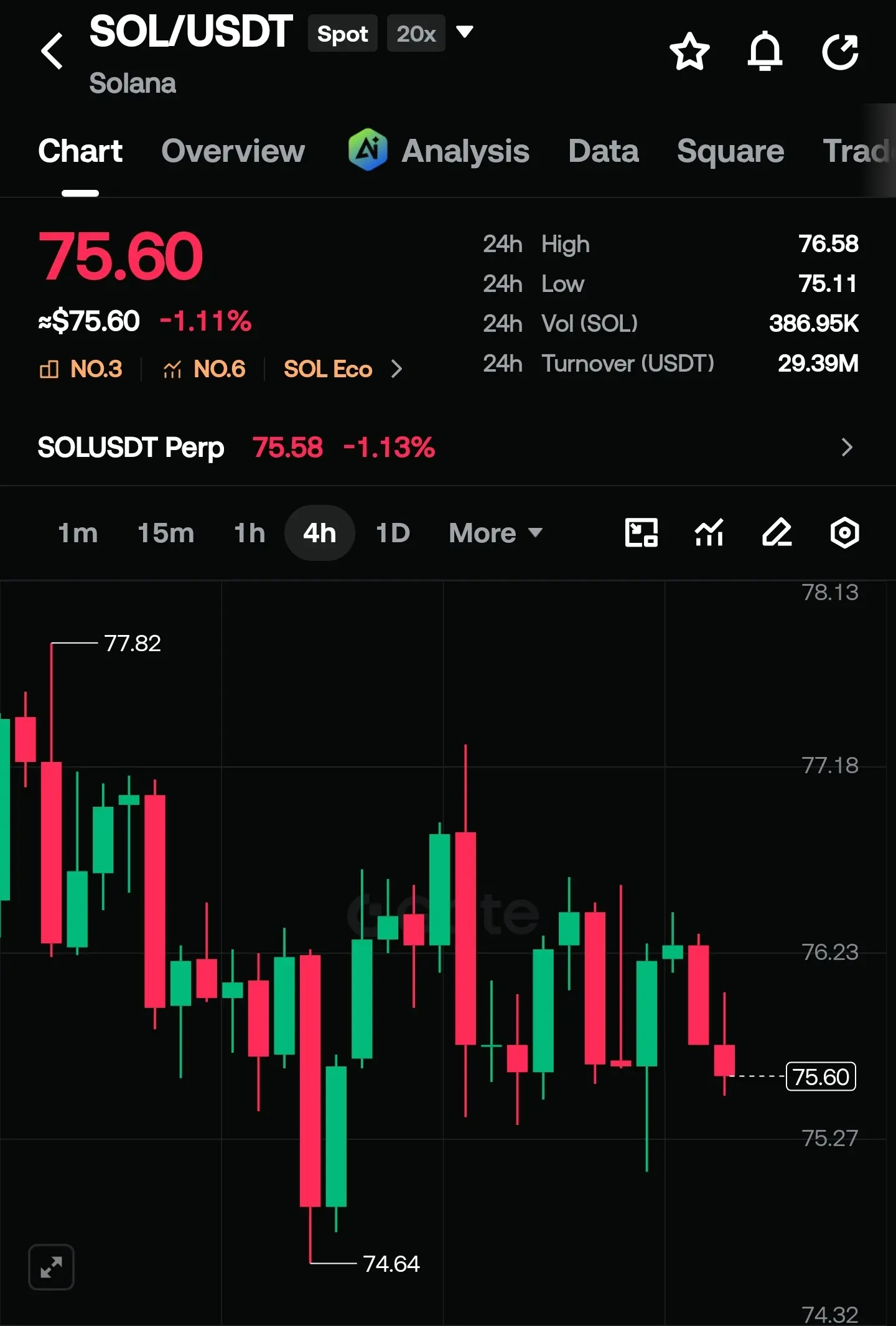The image size is (896, 1326).
Task: Switch to the Overview tab
Action: 233,151
